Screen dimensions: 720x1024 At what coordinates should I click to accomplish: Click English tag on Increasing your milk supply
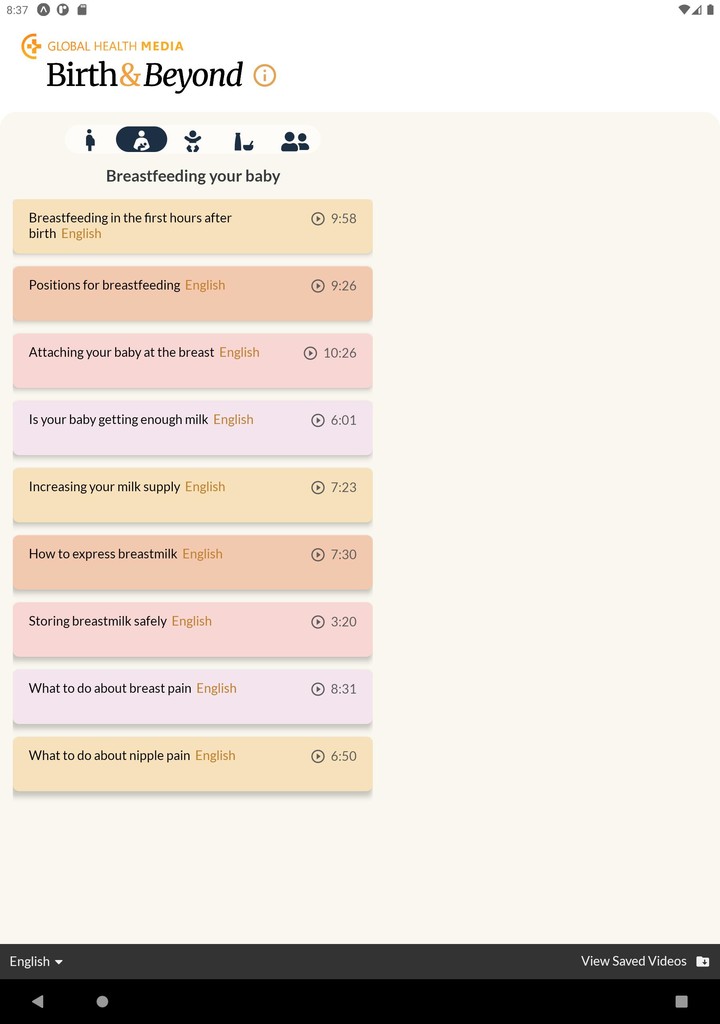(205, 487)
